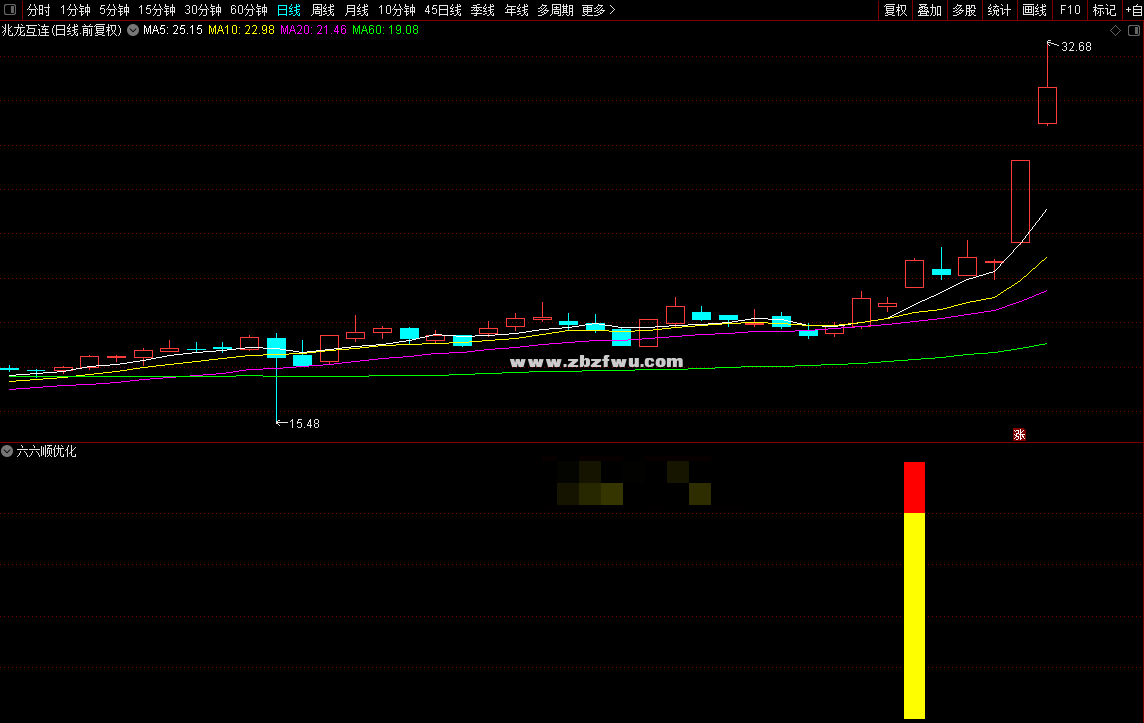Click the yellow segment of indicator bar
The height and width of the screenshot is (723, 1144).
point(914,616)
